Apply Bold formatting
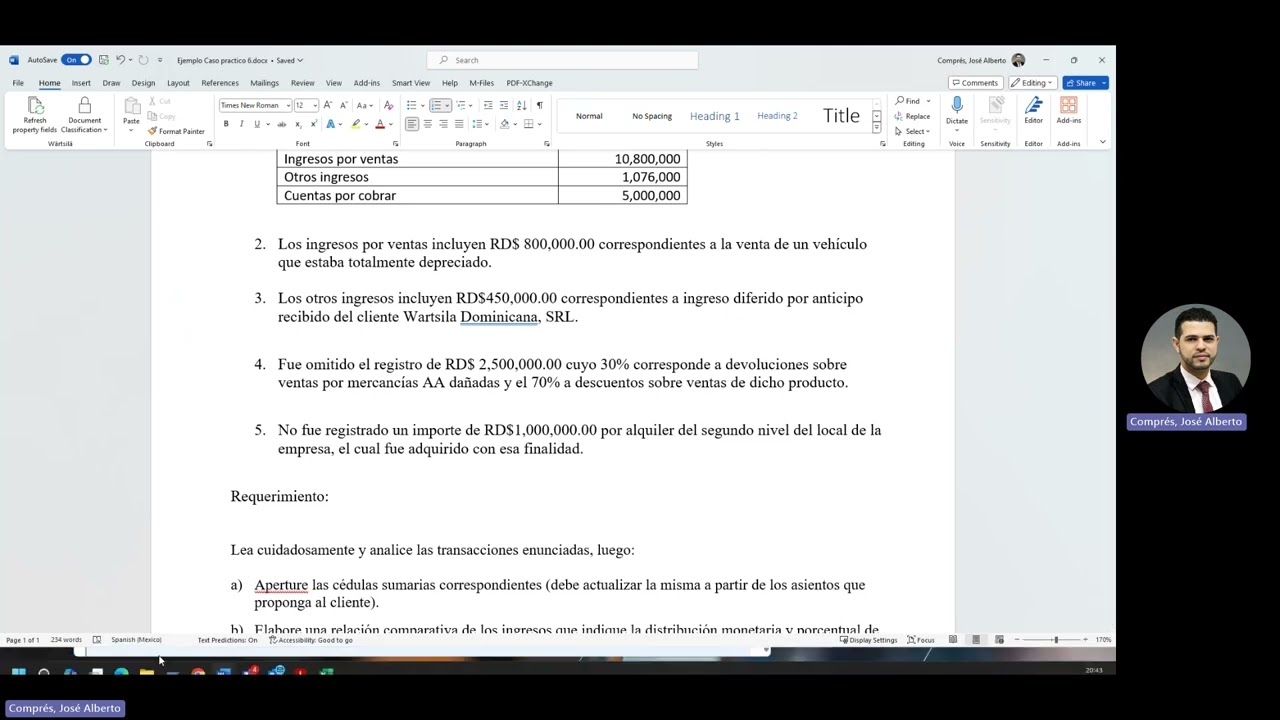 point(226,124)
